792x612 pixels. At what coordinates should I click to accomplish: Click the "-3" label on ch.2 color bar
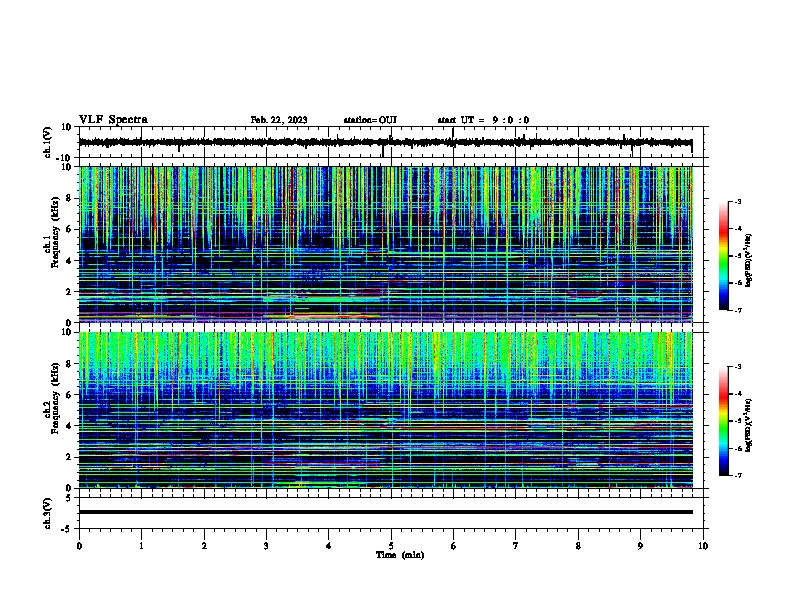point(738,367)
